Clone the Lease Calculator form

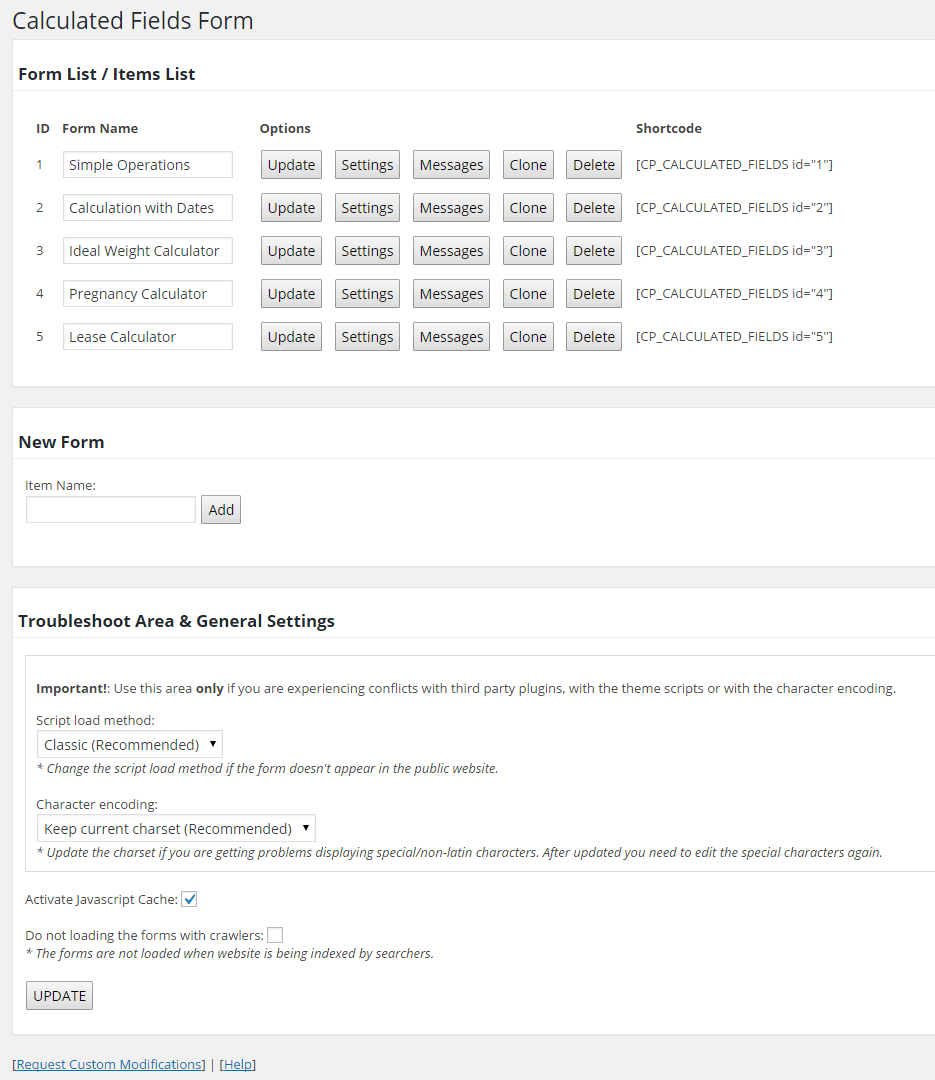528,337
